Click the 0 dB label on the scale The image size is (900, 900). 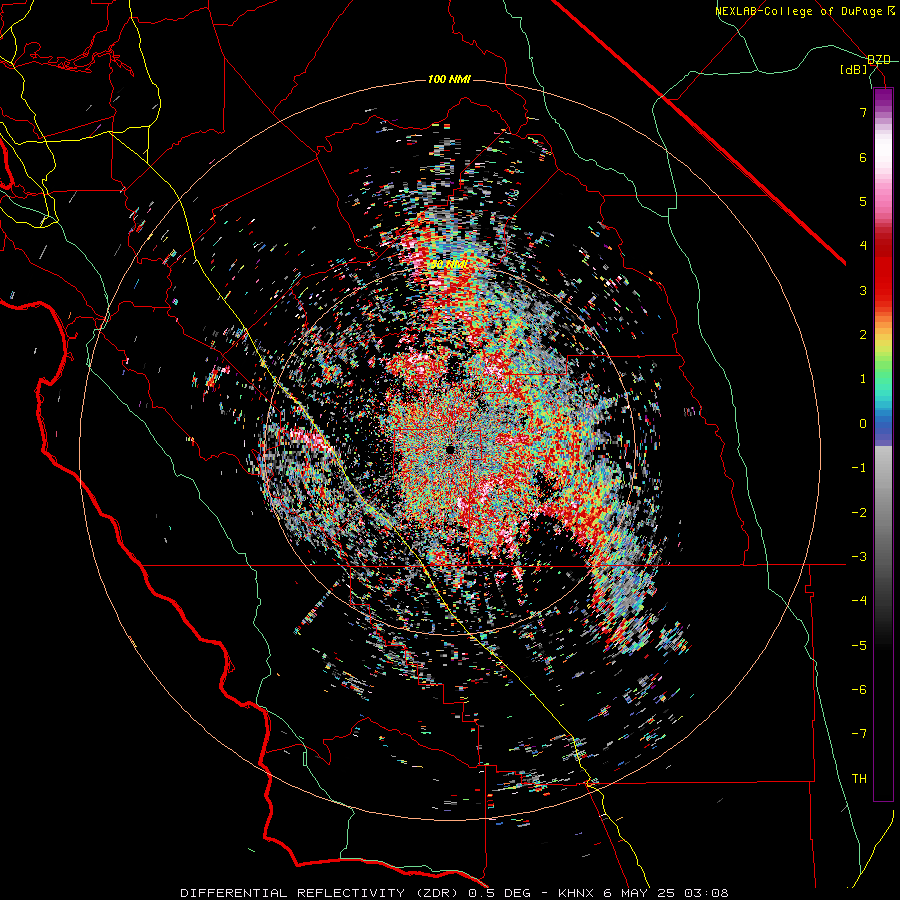(x=863, y=424)
